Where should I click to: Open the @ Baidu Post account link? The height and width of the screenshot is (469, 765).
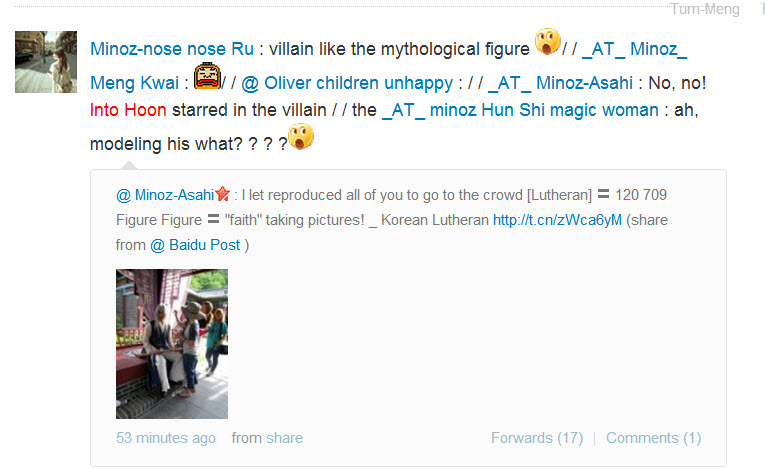pyautogui.click(x=195, y=245)
